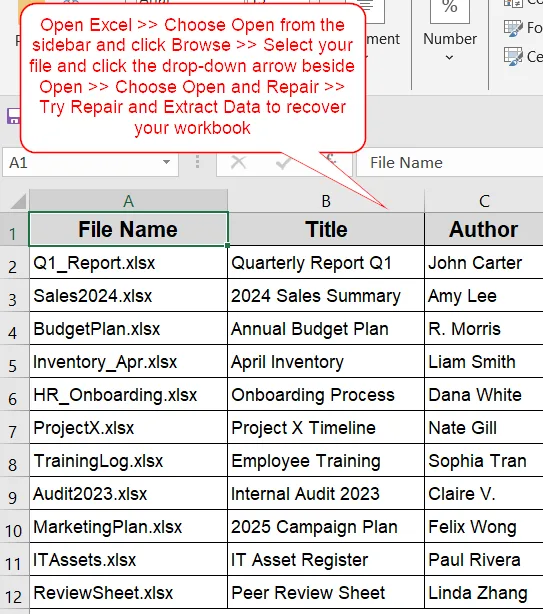Image resolution: width=543 pixels, height=614 pixels.
Task: Click the File Name header cell
Action: 128,229
